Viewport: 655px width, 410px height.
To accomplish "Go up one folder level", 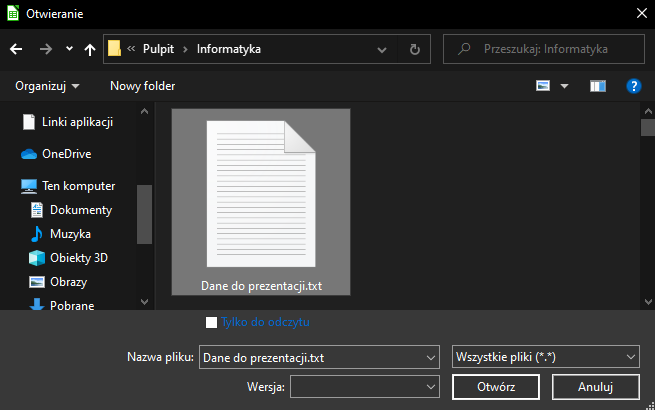I will point(89,49).
